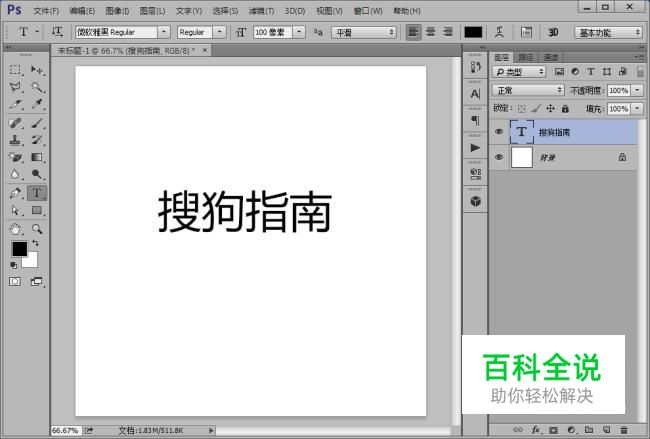Toggle 3D text button
The width and height of the screenshot is (650, 439).
(x=553, y=32)
